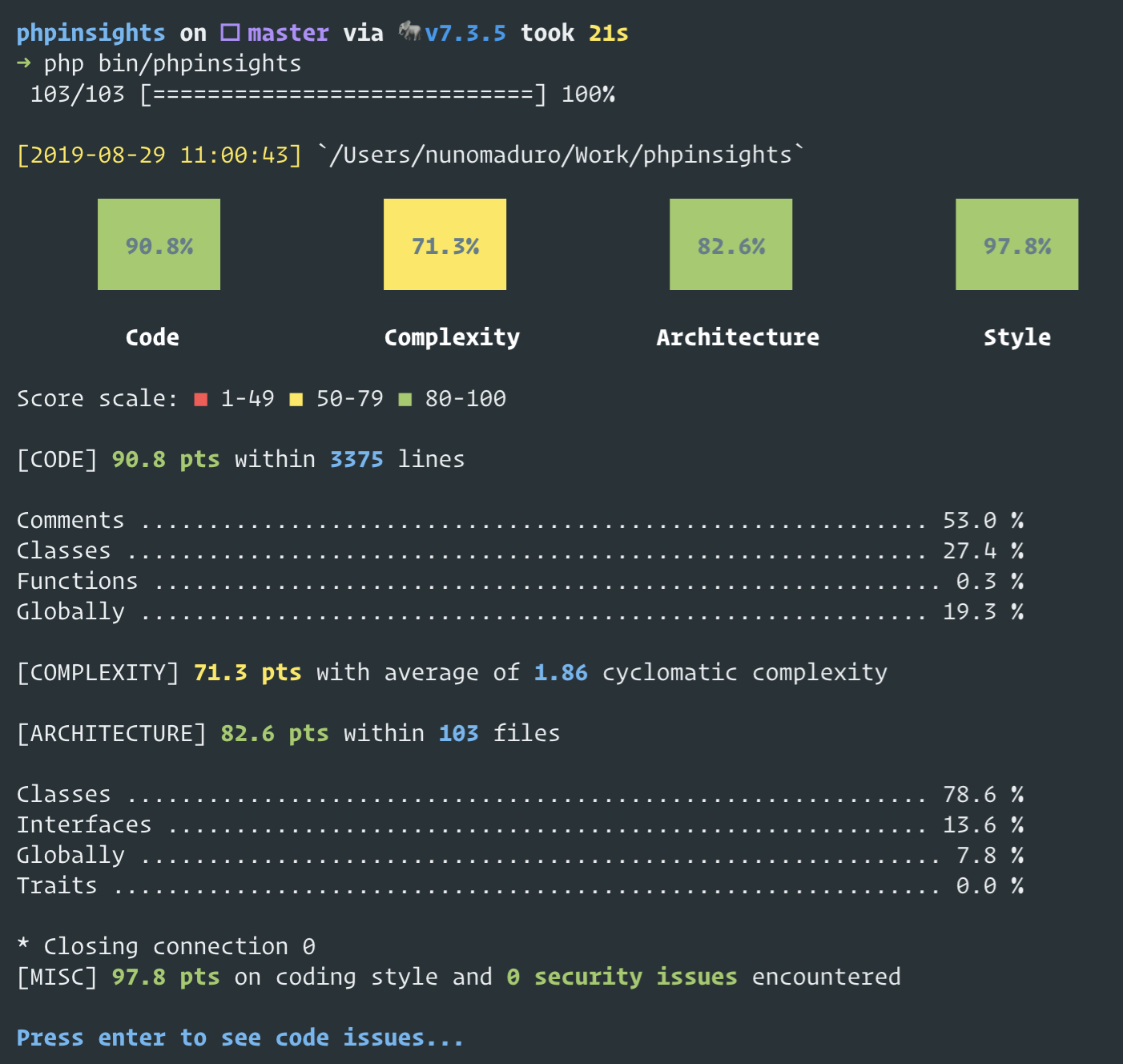The width and height of the screenshot is (1123, 1064).
Task: Expand the [COMPLEXITY] section header
Action: [x=97, y=672]
